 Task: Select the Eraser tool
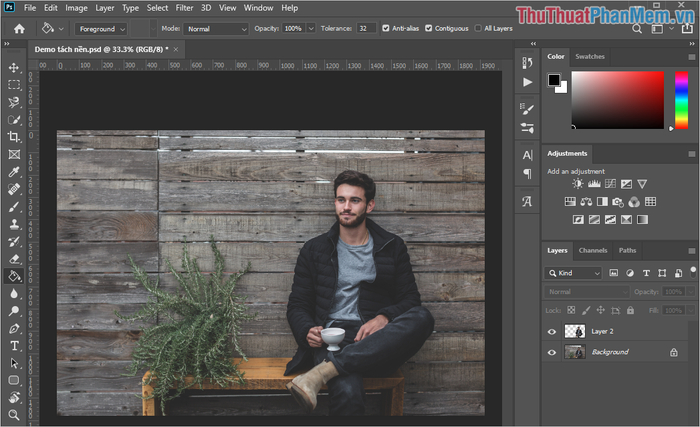click(x=14, y=259)
